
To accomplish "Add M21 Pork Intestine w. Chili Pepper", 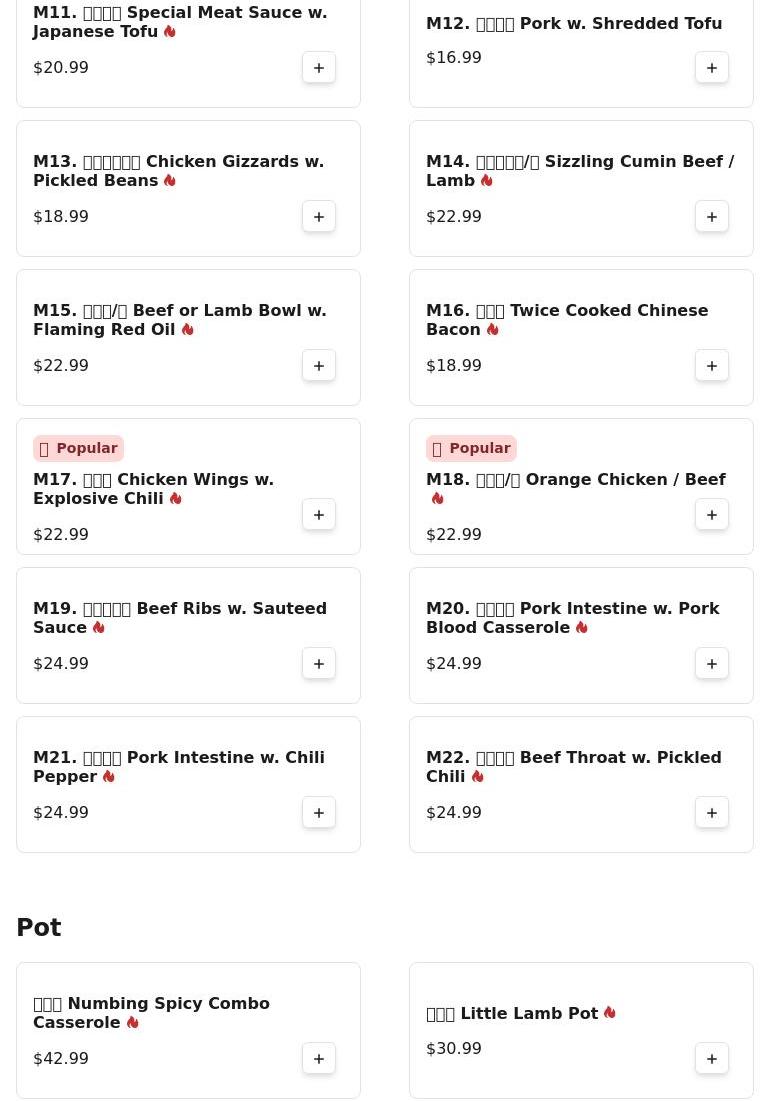I will pos(319,812).
